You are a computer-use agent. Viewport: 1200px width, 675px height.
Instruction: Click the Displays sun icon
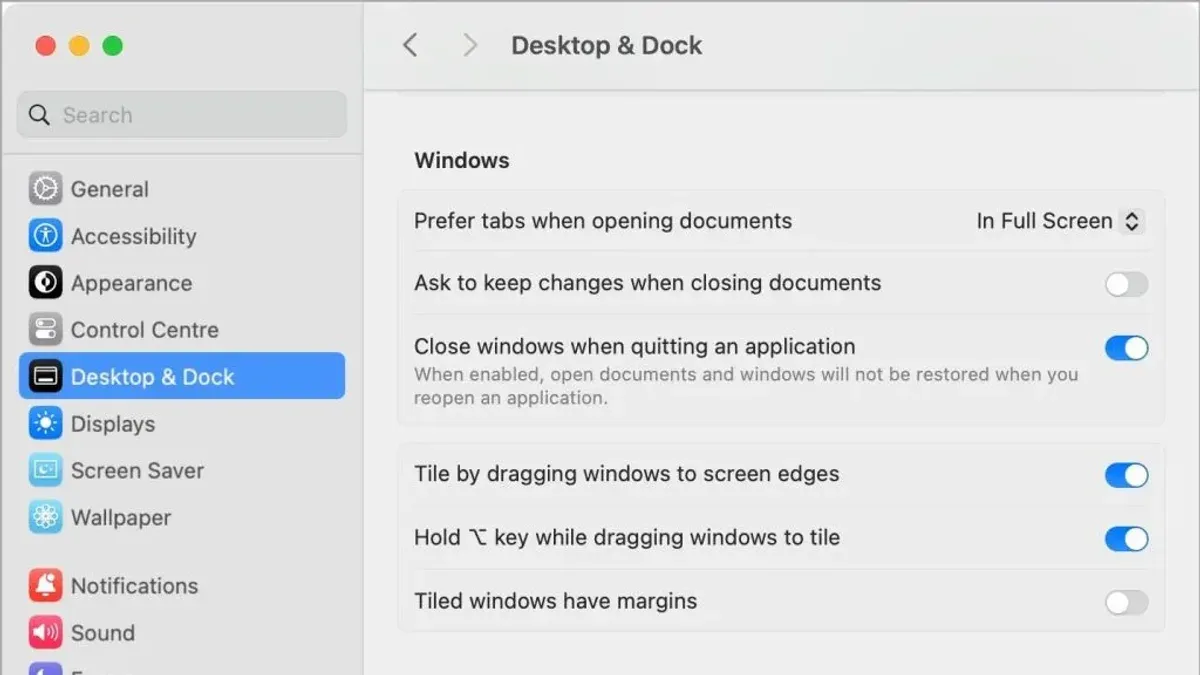pos(45,424)
